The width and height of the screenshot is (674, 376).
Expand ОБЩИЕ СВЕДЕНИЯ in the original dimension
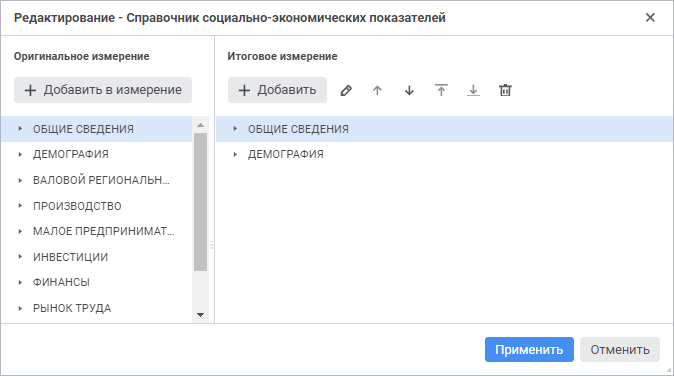pyautogui.click(x=20, y=129)
